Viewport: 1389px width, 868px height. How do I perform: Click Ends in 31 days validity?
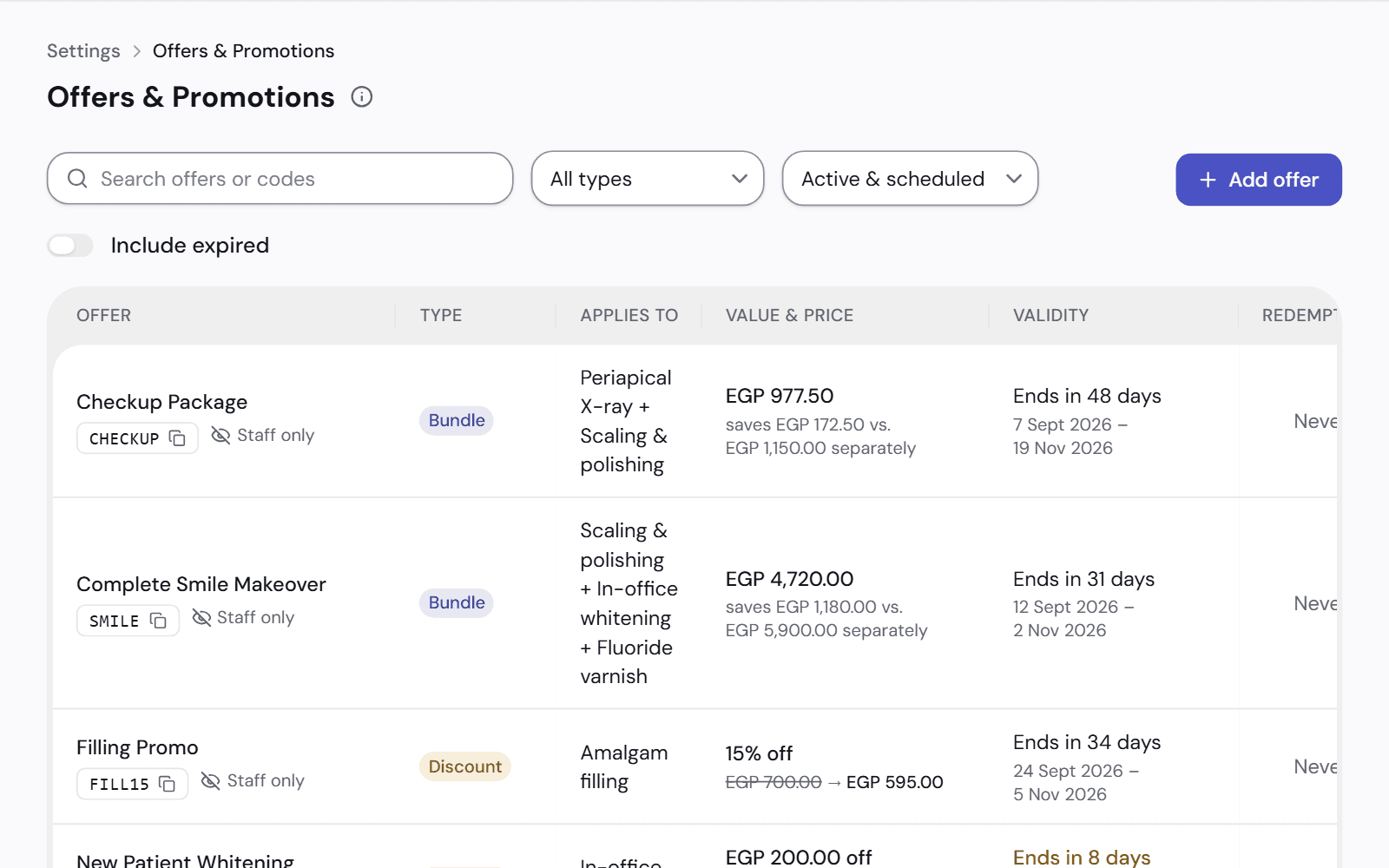pyautogui.click(x=1084, y=579)
